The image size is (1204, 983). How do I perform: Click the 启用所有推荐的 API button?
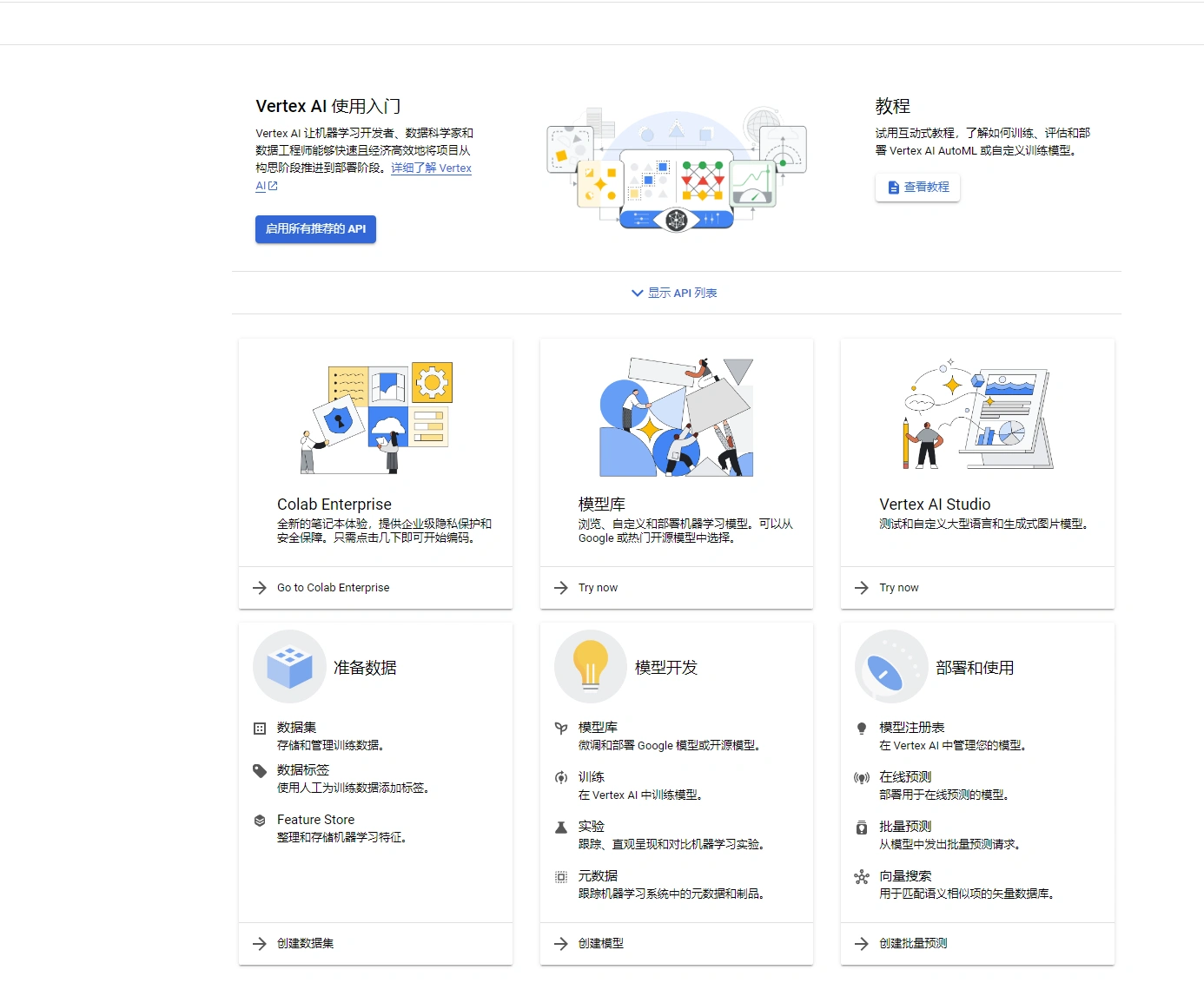point(315,229)
